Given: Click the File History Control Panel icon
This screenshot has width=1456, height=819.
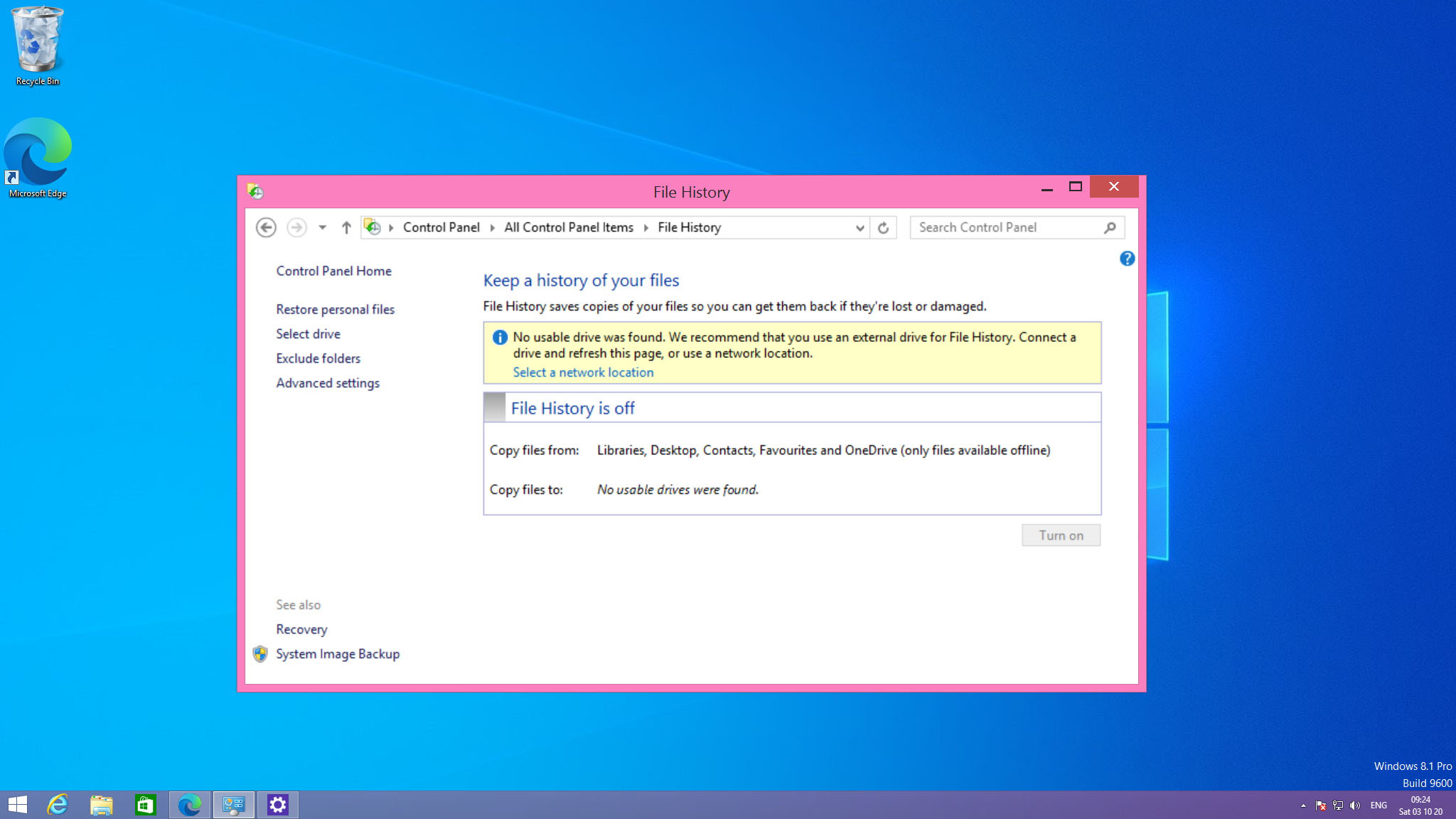Looking at the screenshot, I should (254, 191).
